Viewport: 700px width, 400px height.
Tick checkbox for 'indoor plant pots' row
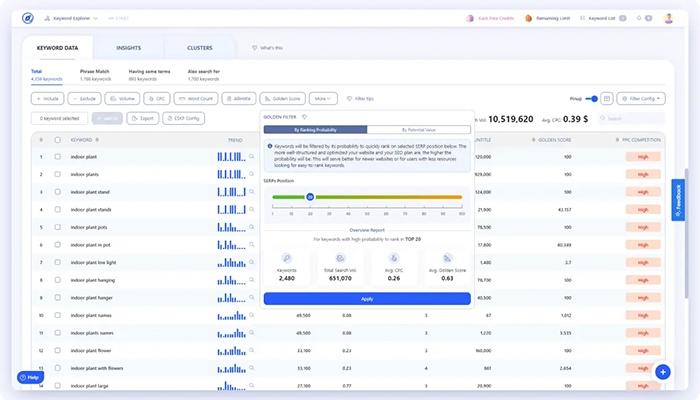pyautogui.click(x=58, y=227)
